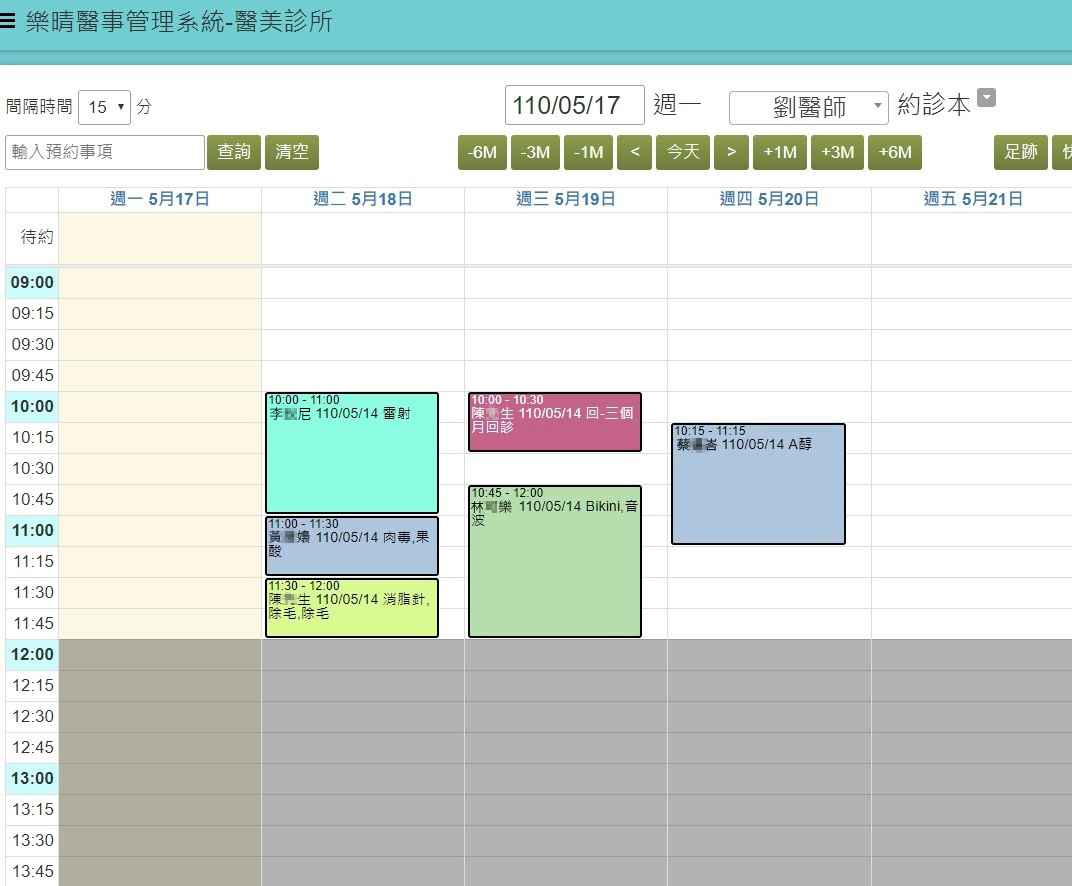Open the hamburger menu icon
The width and height of the screenshot is (1072, 886).
click(8, 22)
